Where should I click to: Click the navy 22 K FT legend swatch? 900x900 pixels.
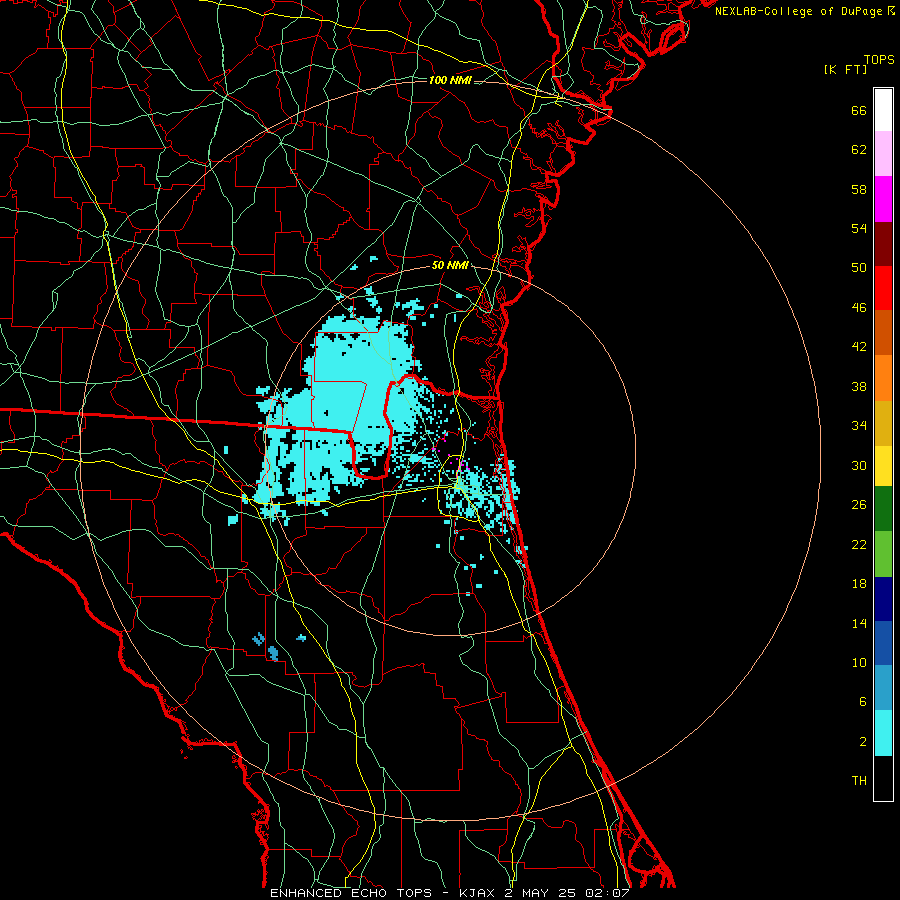pyautogui.click(x=883, y=599)
